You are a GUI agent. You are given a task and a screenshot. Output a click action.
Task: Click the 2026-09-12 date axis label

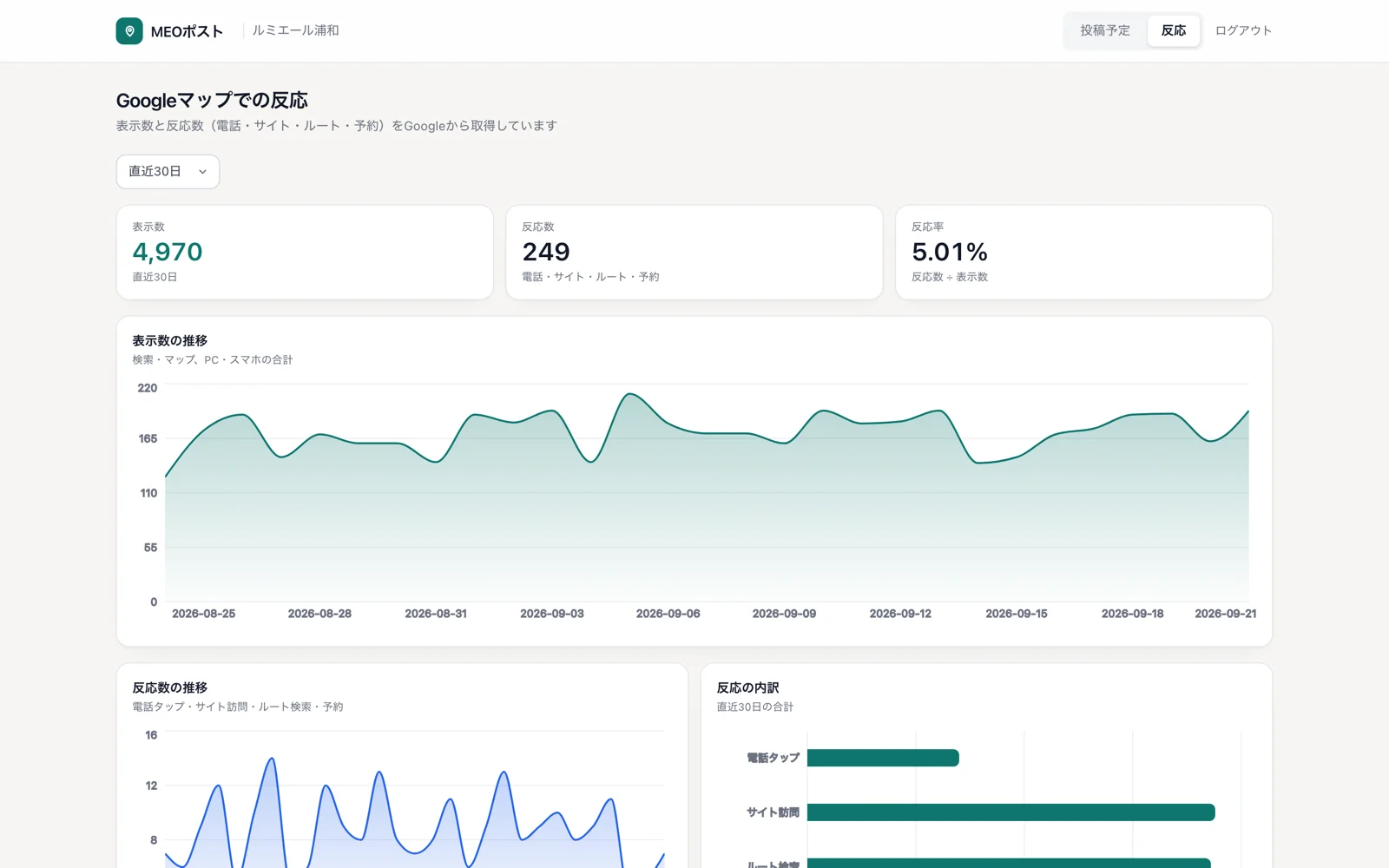(900, 614)
